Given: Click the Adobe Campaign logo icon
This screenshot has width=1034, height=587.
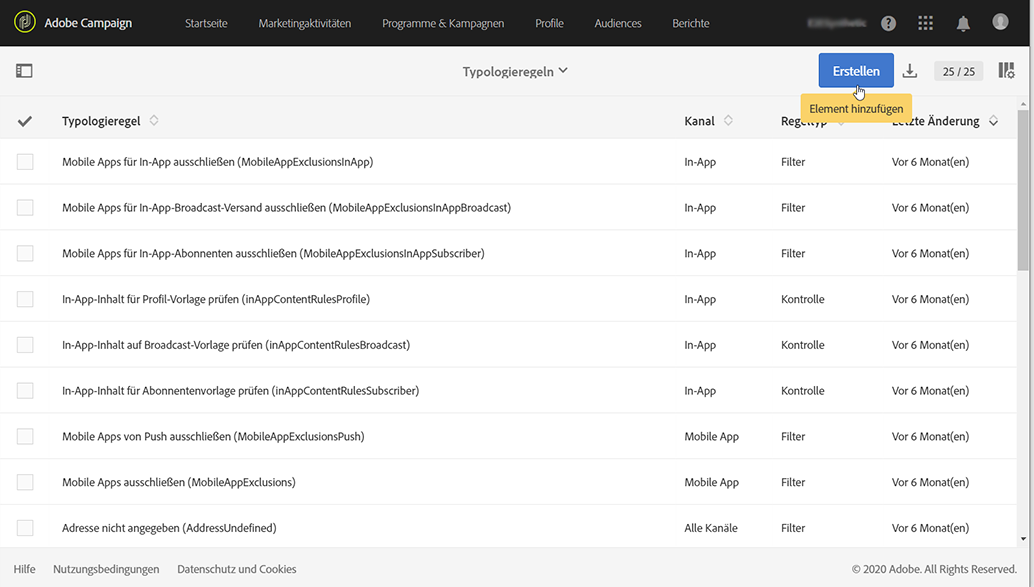Looking at the screenshot, I should pyautogui.click(x=26, y=23).
